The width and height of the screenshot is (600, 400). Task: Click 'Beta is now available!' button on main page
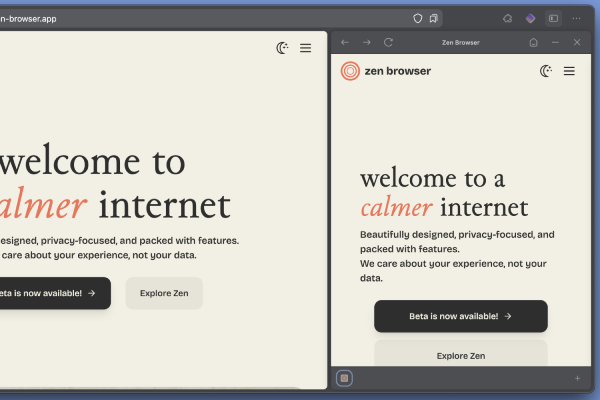click(x=55, y=293)
